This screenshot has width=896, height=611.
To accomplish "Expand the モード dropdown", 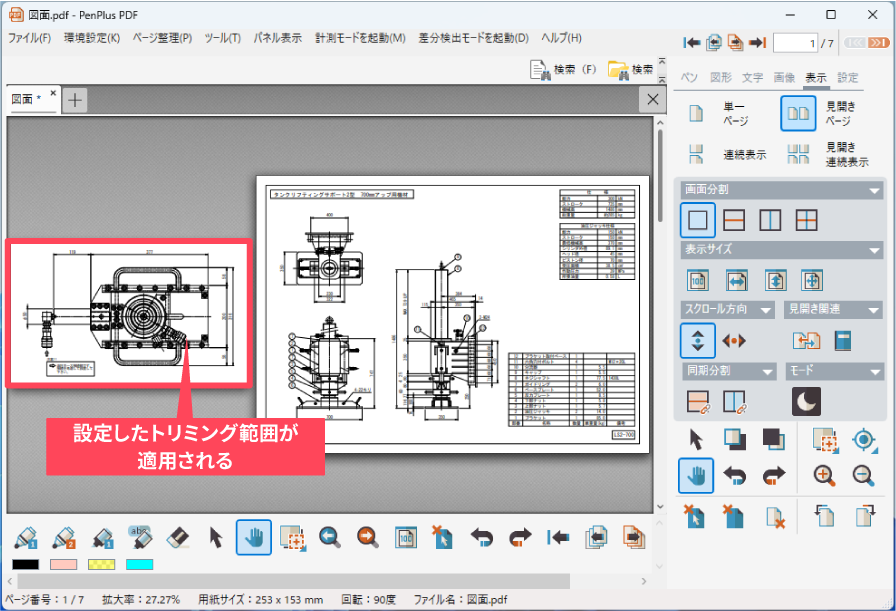I will coord(874,371).
